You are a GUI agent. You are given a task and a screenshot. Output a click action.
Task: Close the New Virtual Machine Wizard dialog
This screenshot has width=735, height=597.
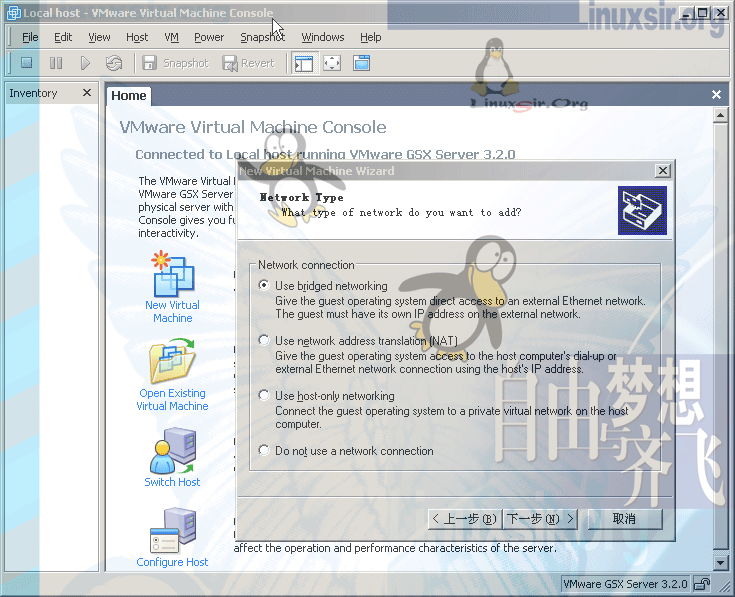pyautogui.click(x=662, y=171)
